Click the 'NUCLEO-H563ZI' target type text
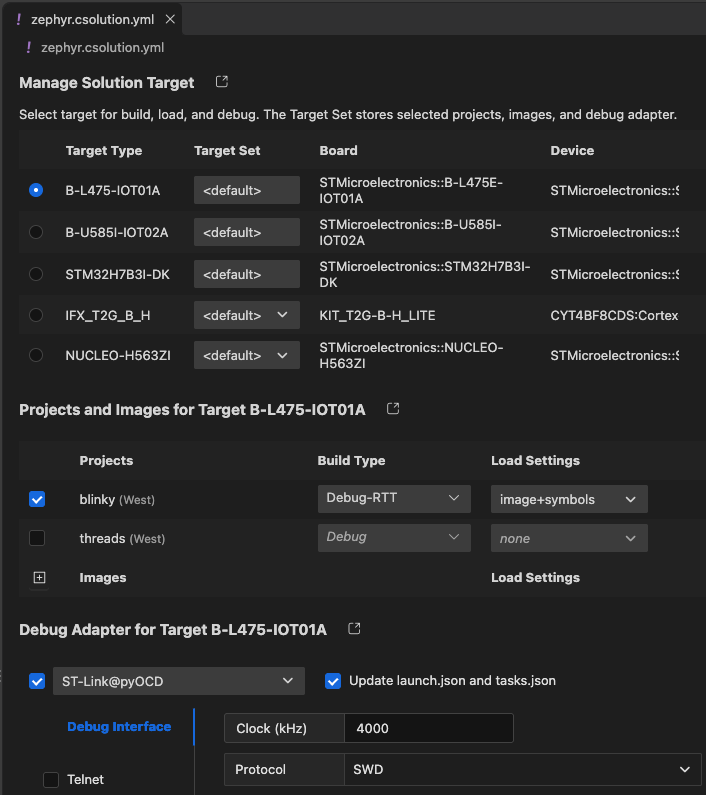The image size is (706, 795). point(118,355)
